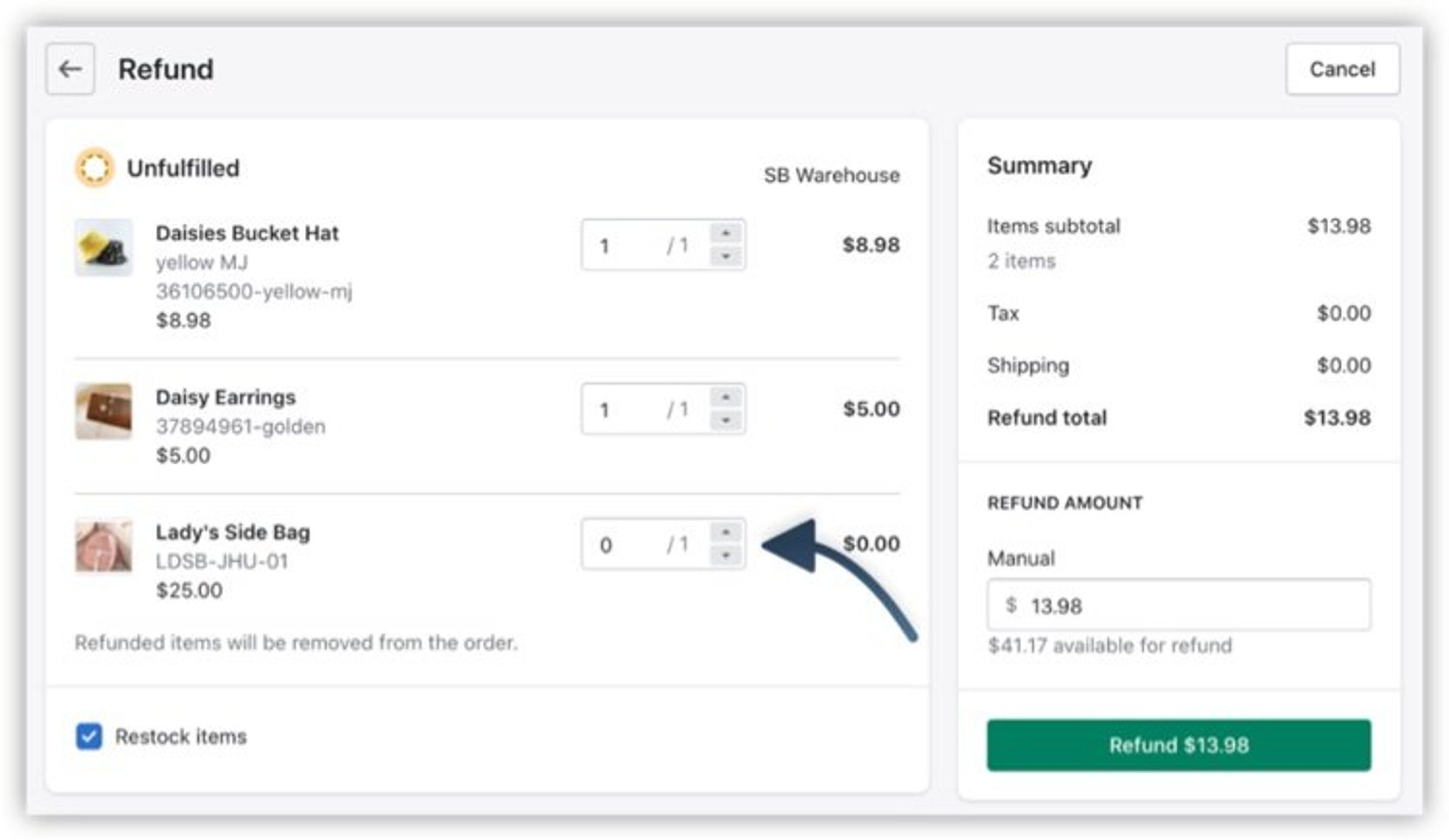Decrease the Lady's Side Bag quantity with down arrow
Viewport: 1449px width, 840px height.
[725, 556]
